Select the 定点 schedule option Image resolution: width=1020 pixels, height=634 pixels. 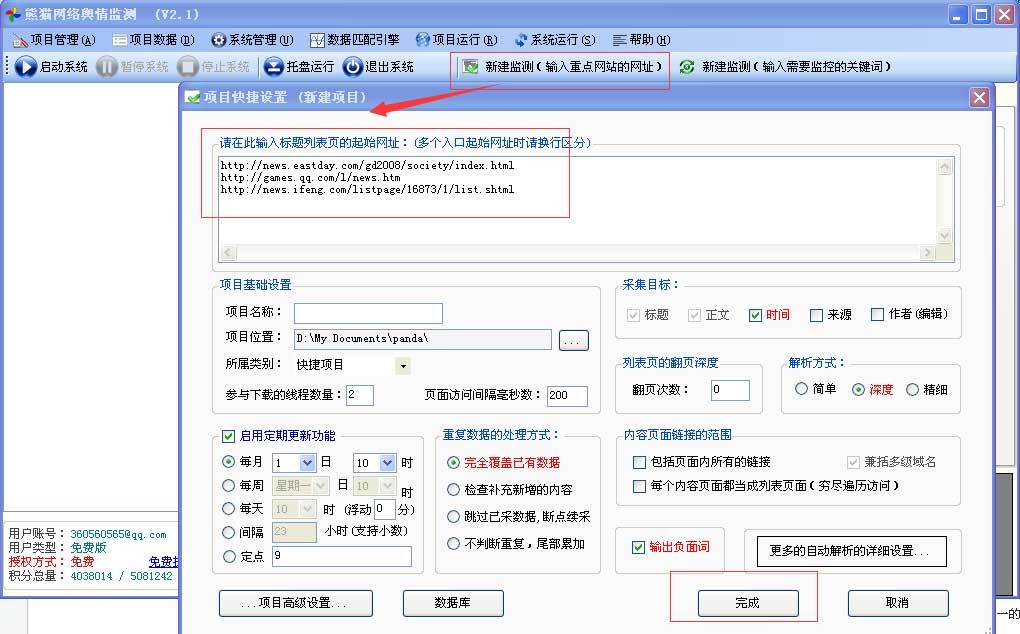229,557
